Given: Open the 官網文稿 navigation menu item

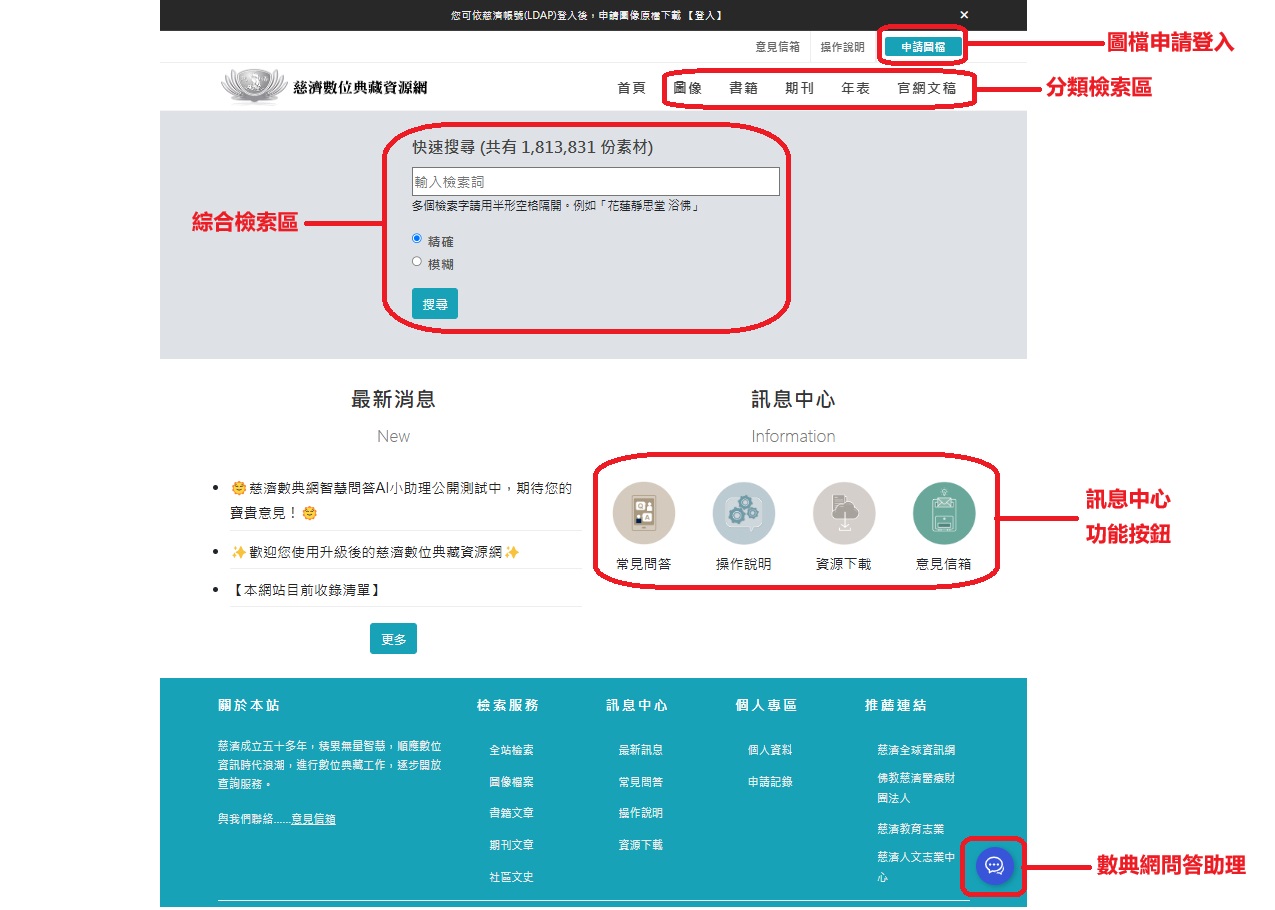Looking at the screenshot, I should tap(927, 88).
